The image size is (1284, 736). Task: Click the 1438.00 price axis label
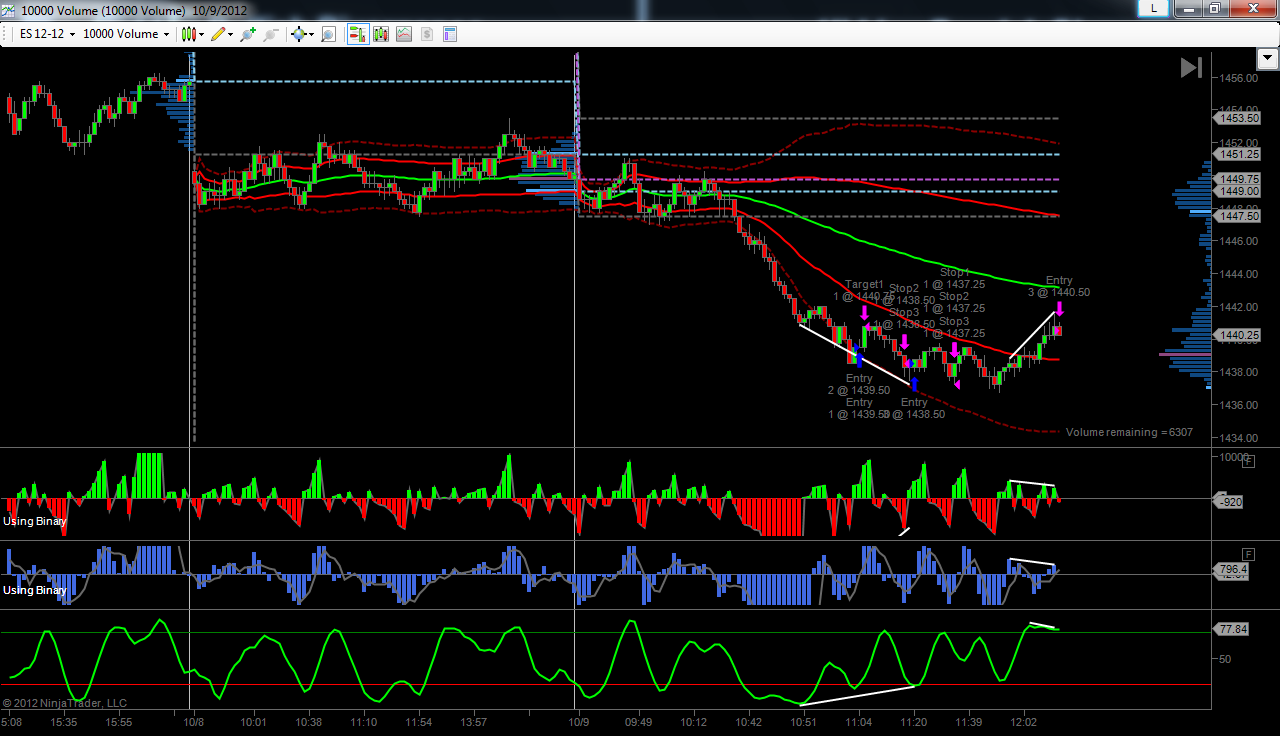pyautogui.click(x=1239, y=372)
